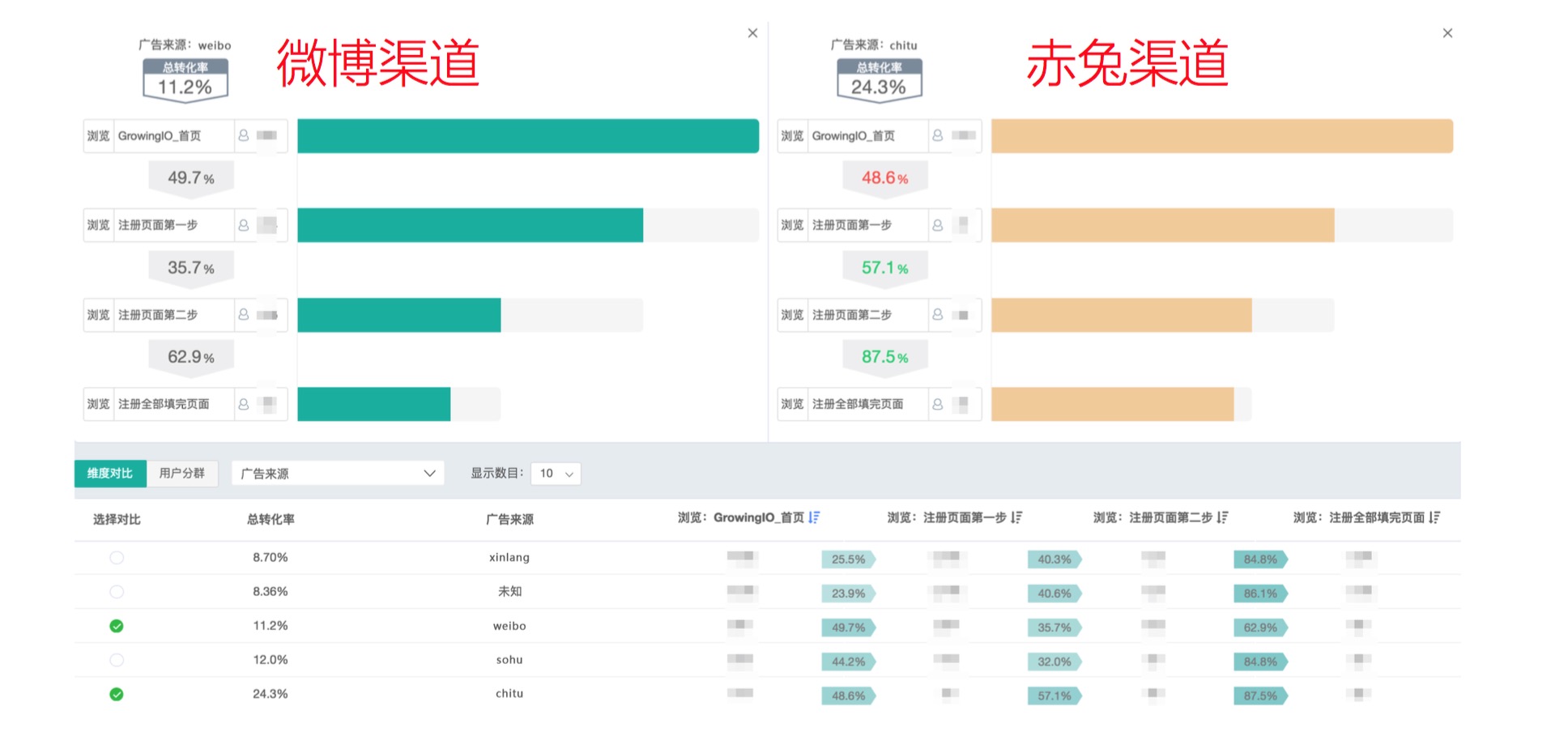The height and width of the screenshot is (753, 1568).
Task: Click chitu step label 注册全部填完页面
Action: [x=858, y=404]
